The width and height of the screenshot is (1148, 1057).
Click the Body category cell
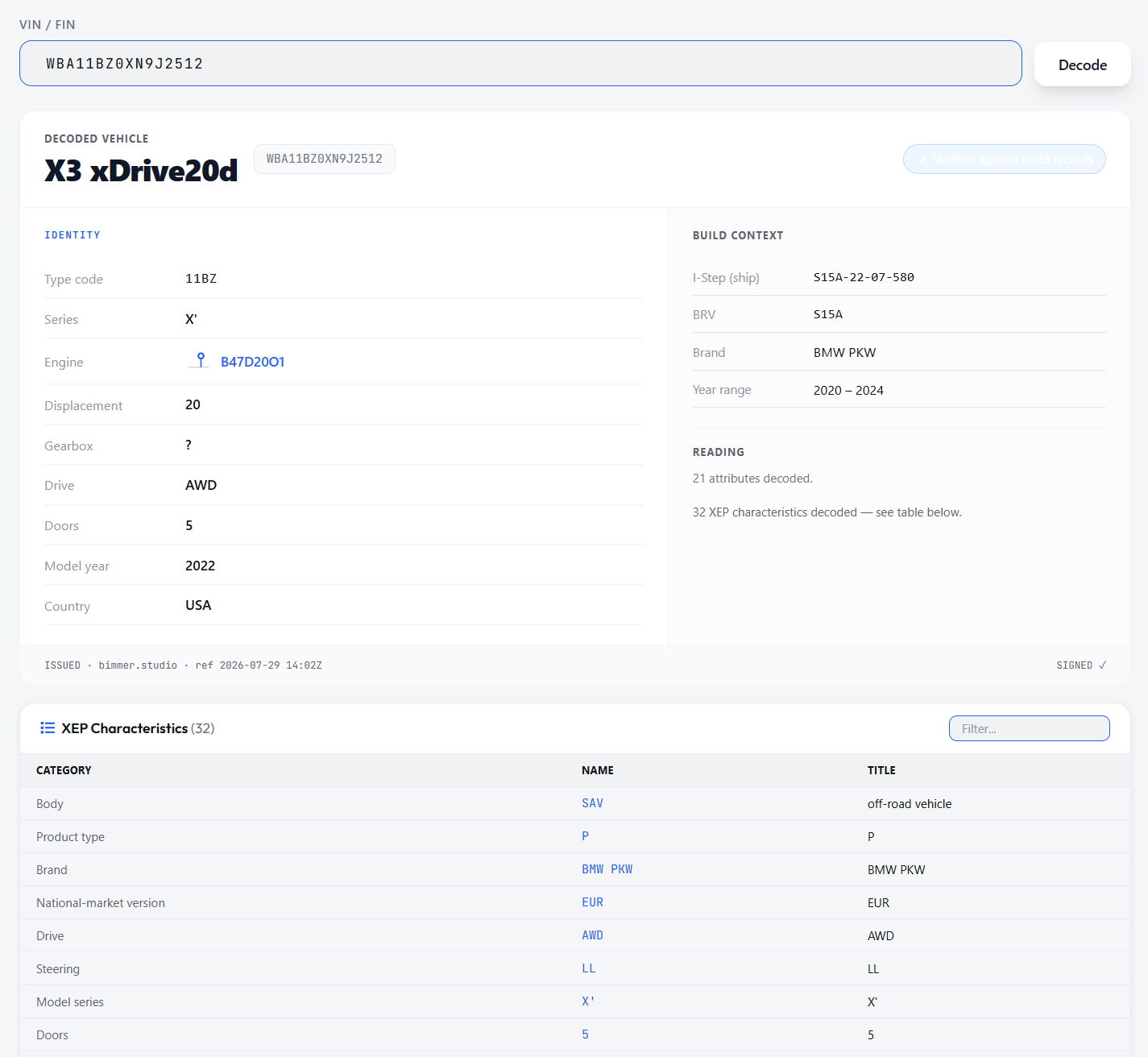pyautogui.click(x=50, y=804)
